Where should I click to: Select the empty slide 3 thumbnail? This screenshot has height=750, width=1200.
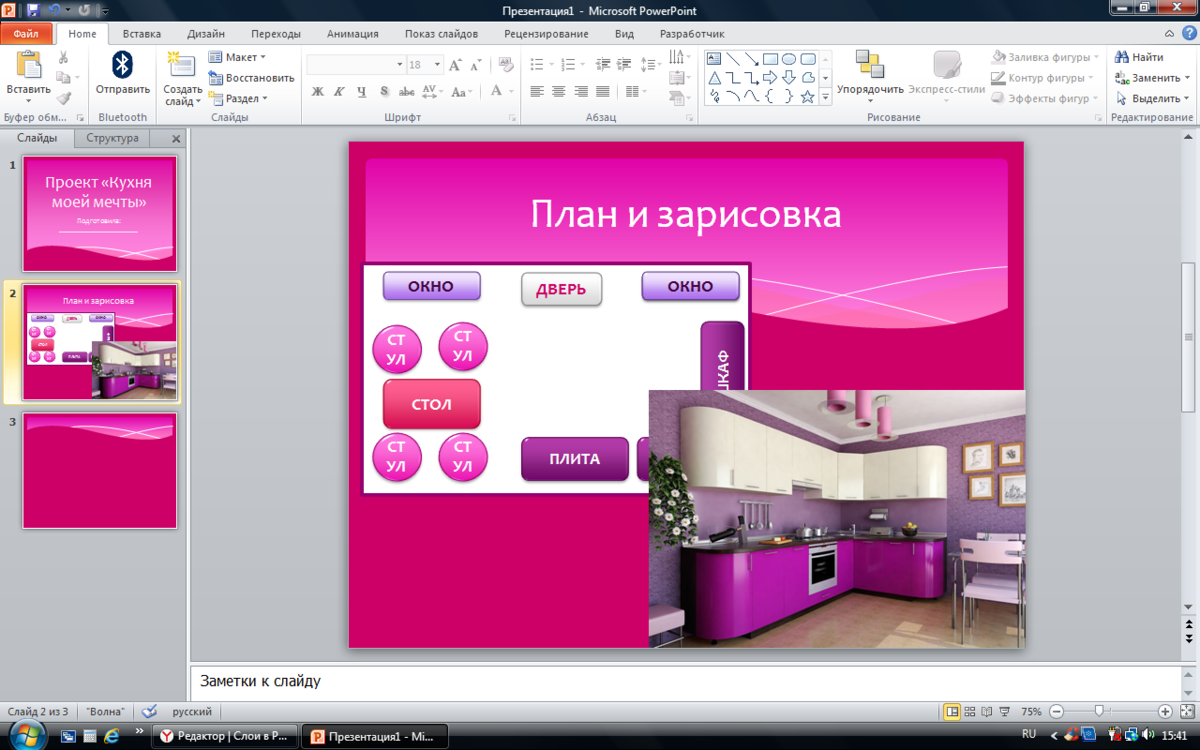100,470
